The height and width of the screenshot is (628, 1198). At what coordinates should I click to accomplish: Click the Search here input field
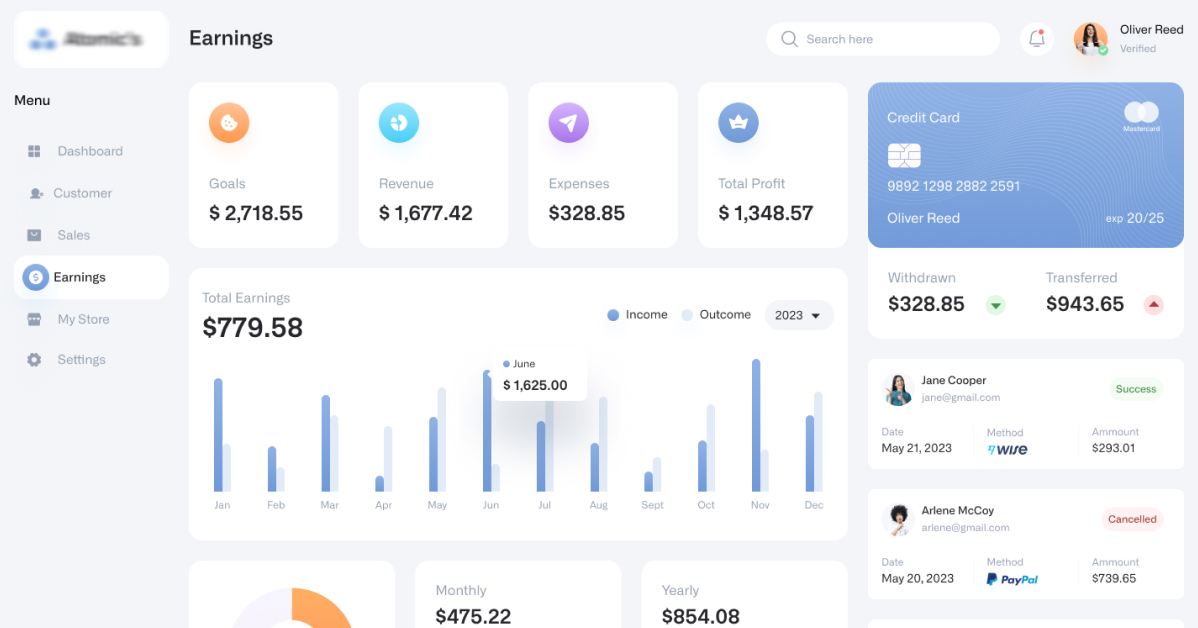[883, 39]
